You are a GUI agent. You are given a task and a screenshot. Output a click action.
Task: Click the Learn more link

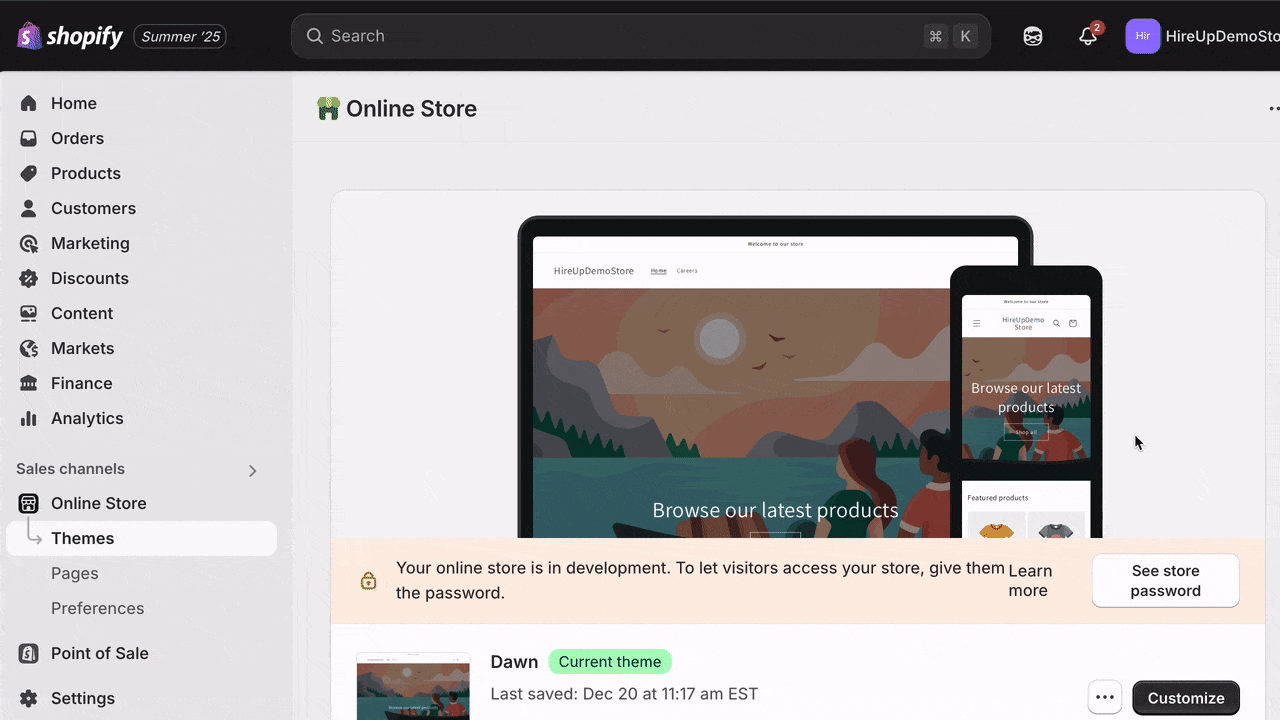click(x=1028, y=580)
